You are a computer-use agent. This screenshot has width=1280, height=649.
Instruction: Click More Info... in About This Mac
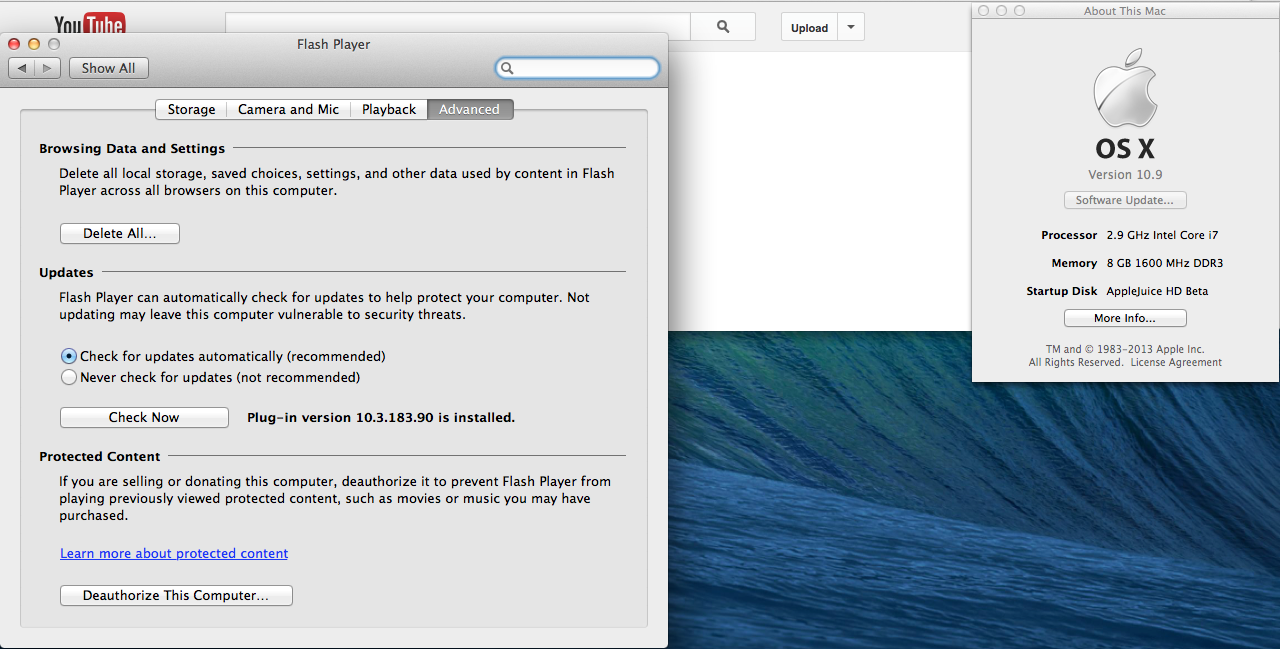(1125, 318)
